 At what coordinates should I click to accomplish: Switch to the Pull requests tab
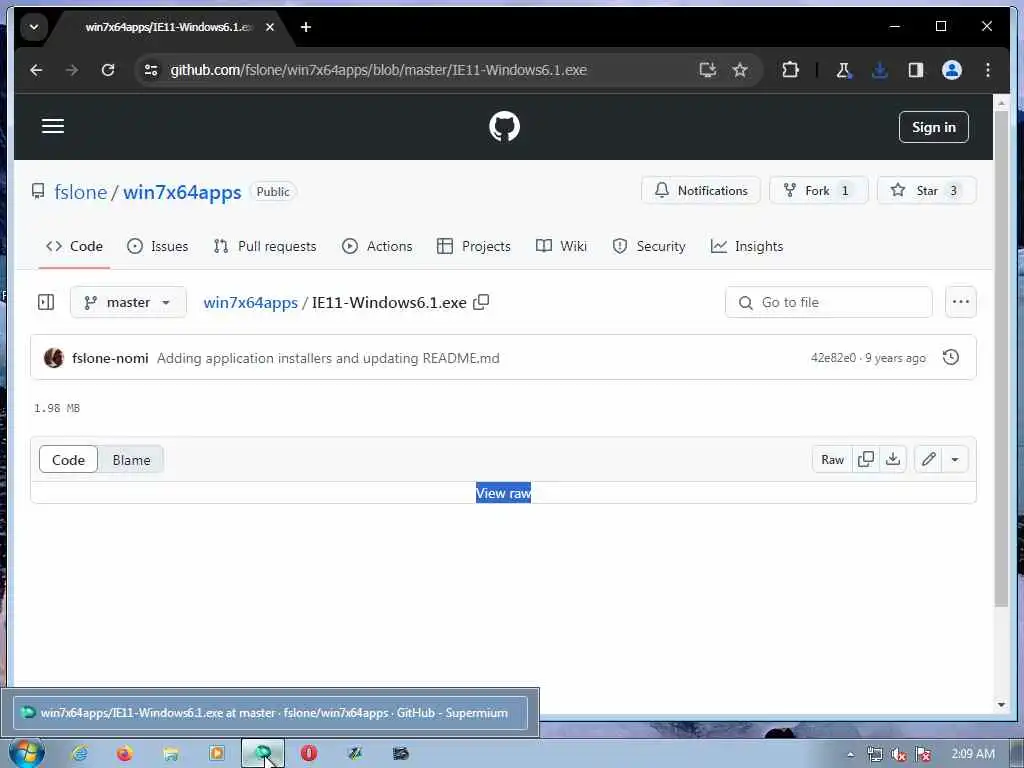264,246
